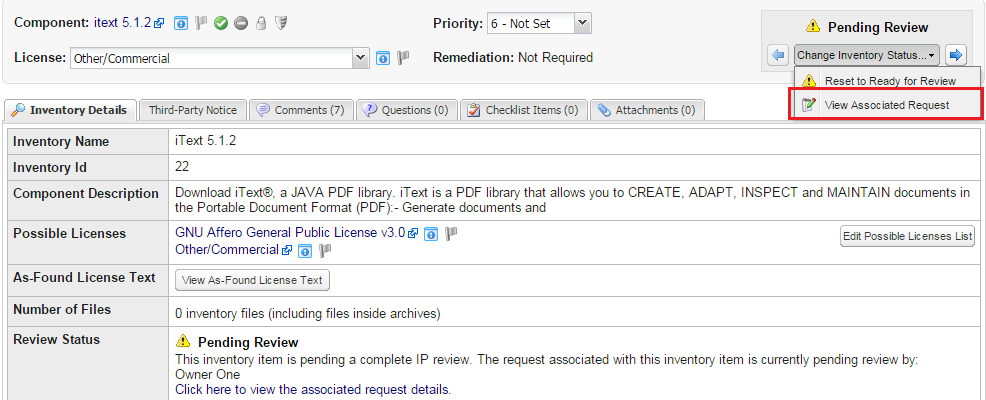Viewport: 986px width, 400px height.
Task: Open the Change Inventory Status dropdown
Action: click(867, 55)
